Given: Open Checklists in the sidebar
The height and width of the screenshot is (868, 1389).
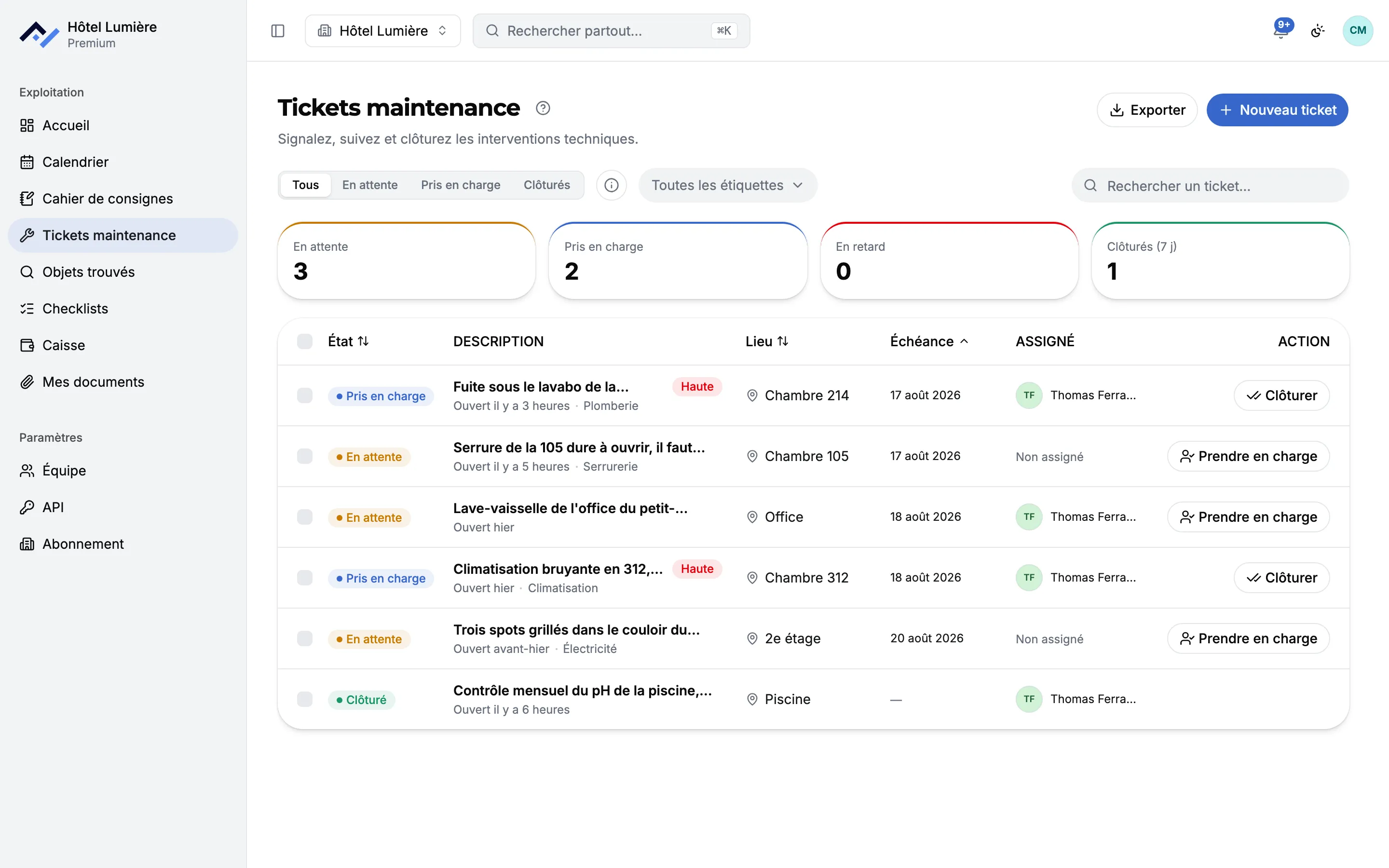Looking at the screenshot, I should [x=123, y=309].
